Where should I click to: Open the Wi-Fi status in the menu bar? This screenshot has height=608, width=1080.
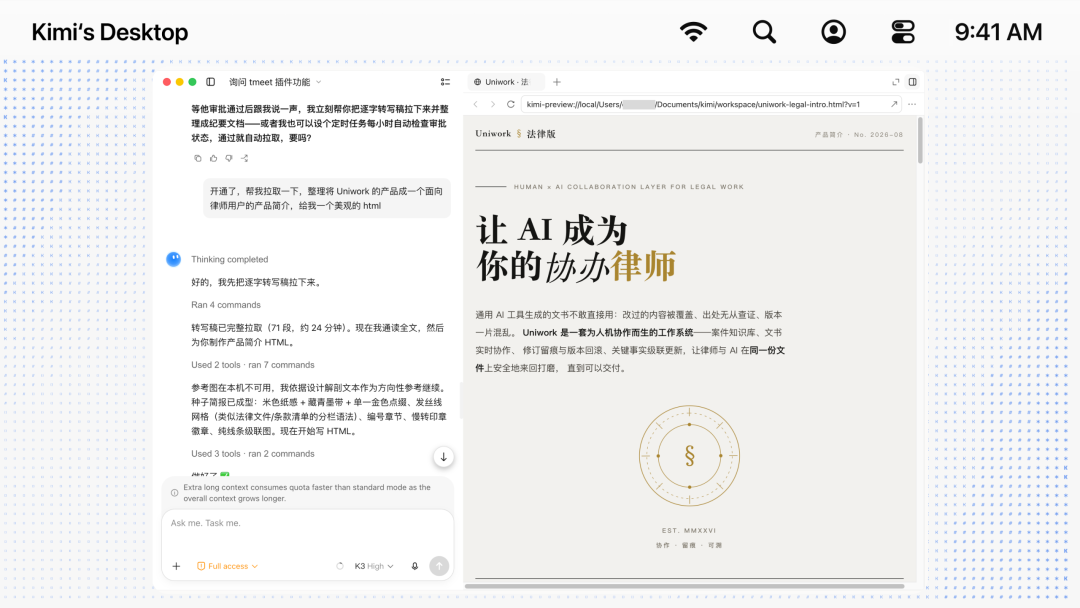(x=694, y=32)
